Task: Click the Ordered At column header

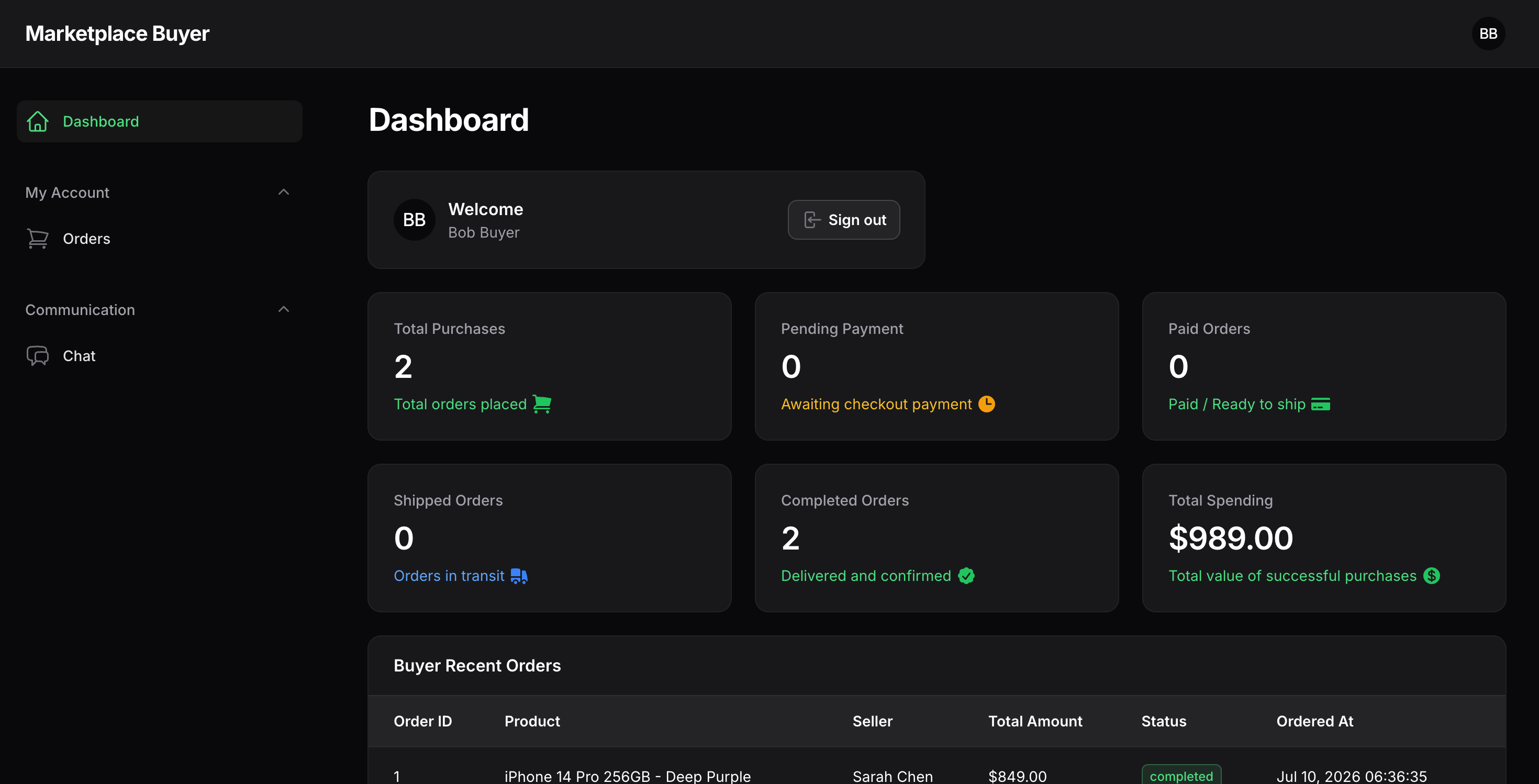Action: click(x=1314, y=721)
